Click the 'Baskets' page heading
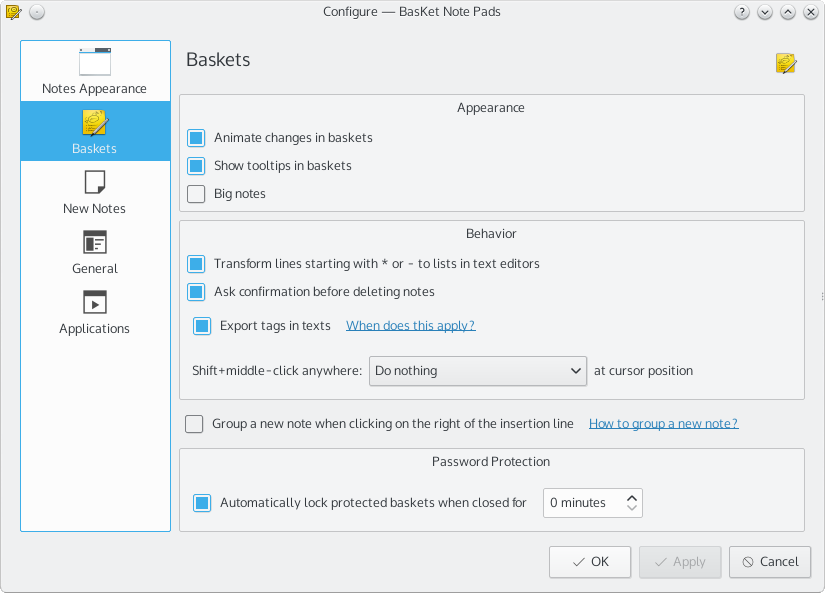The width and height of the screenshot is (825, 593). [218, 60]
